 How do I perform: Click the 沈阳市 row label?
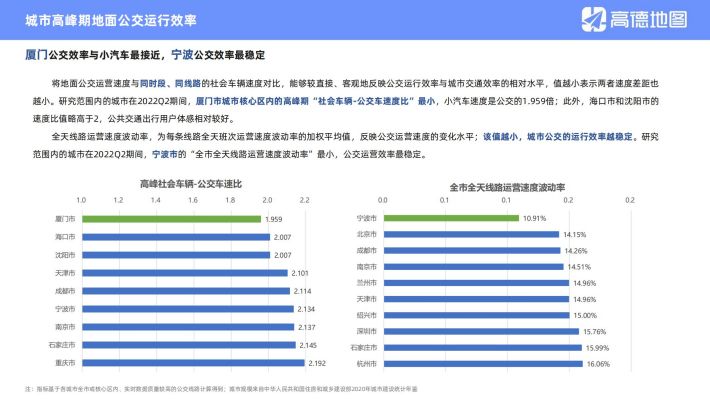pos(65,255)
